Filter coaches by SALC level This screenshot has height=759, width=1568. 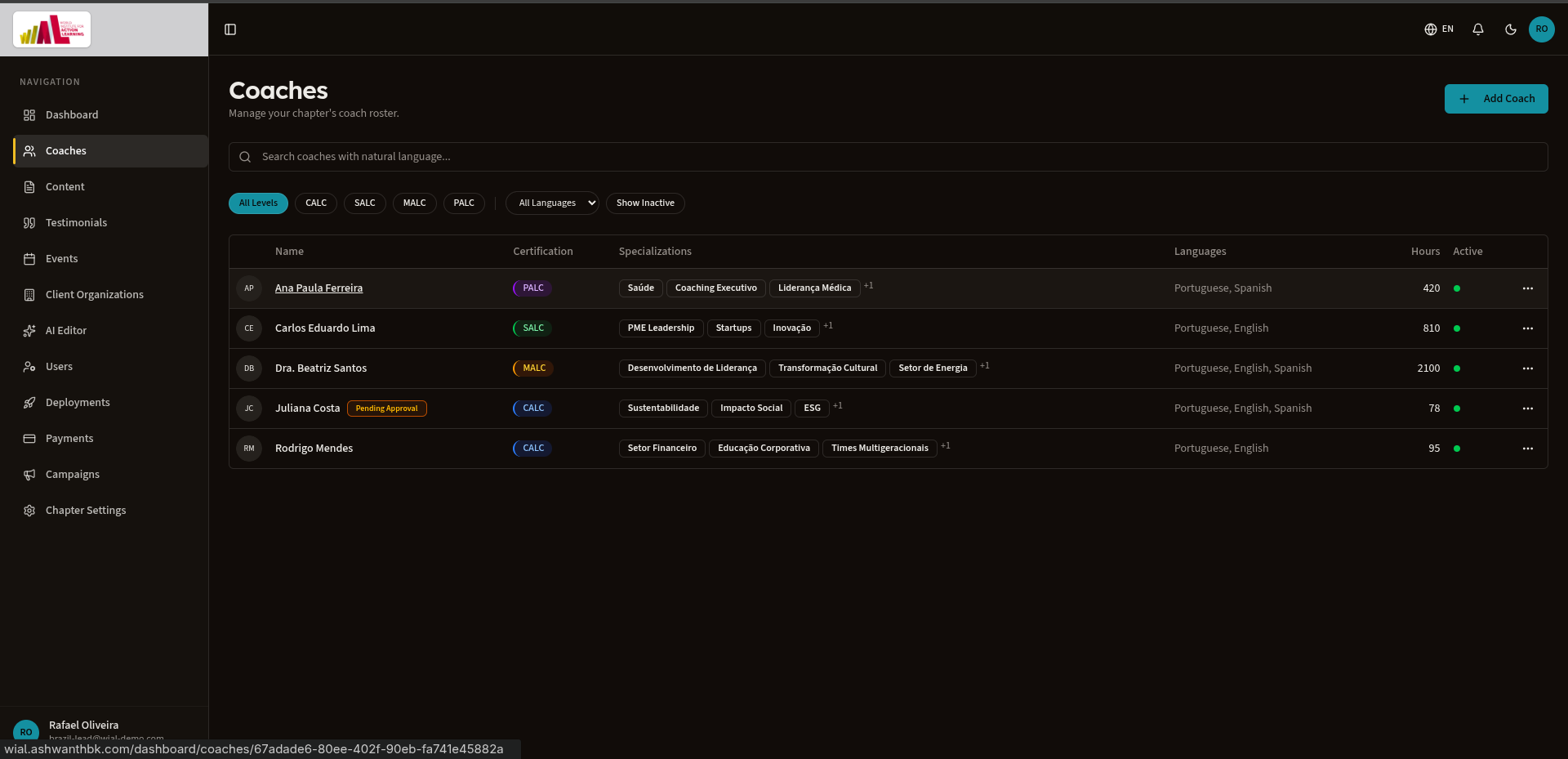[x=365, y=203]
